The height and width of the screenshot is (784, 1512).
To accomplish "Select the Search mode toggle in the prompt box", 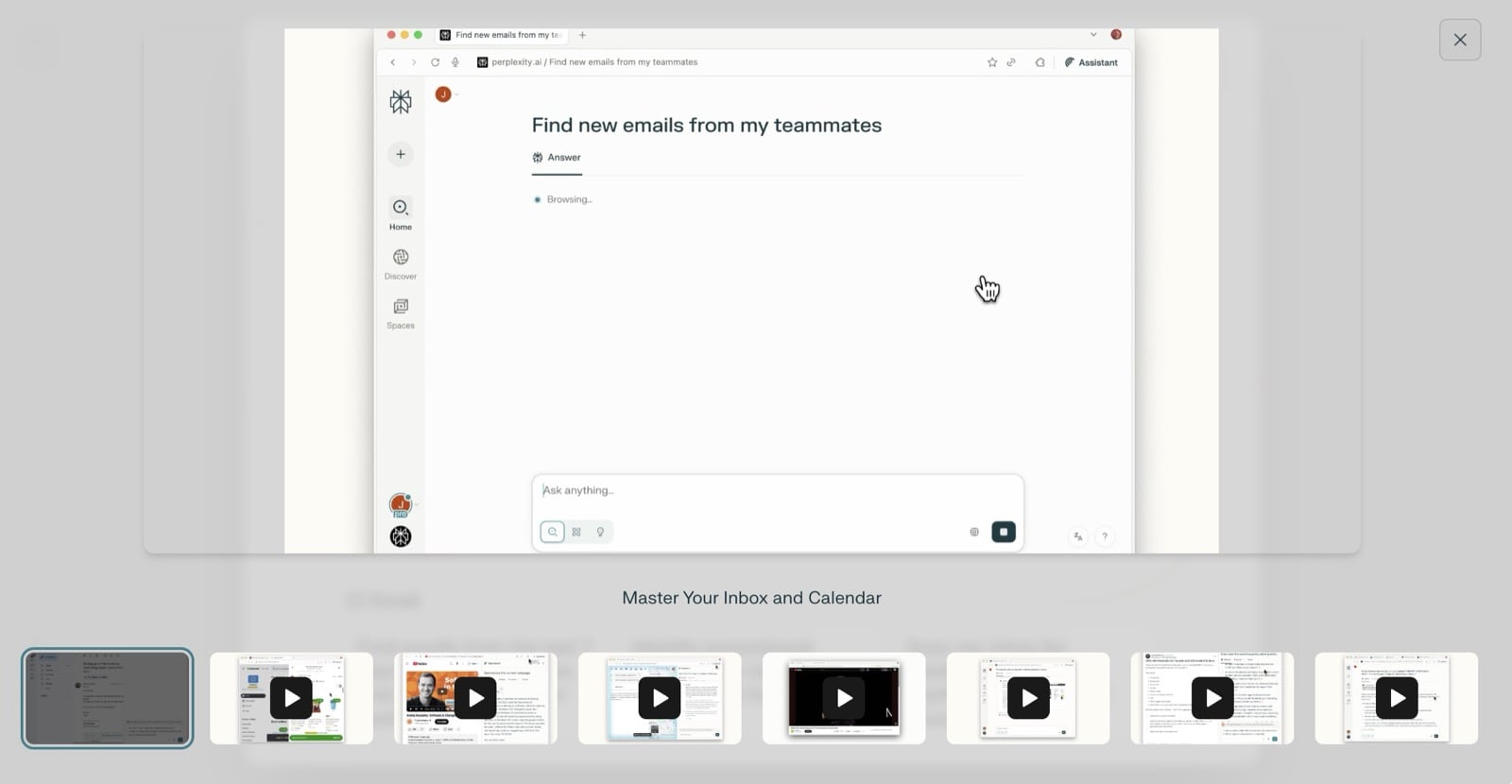I will click(x=553, y=532).
